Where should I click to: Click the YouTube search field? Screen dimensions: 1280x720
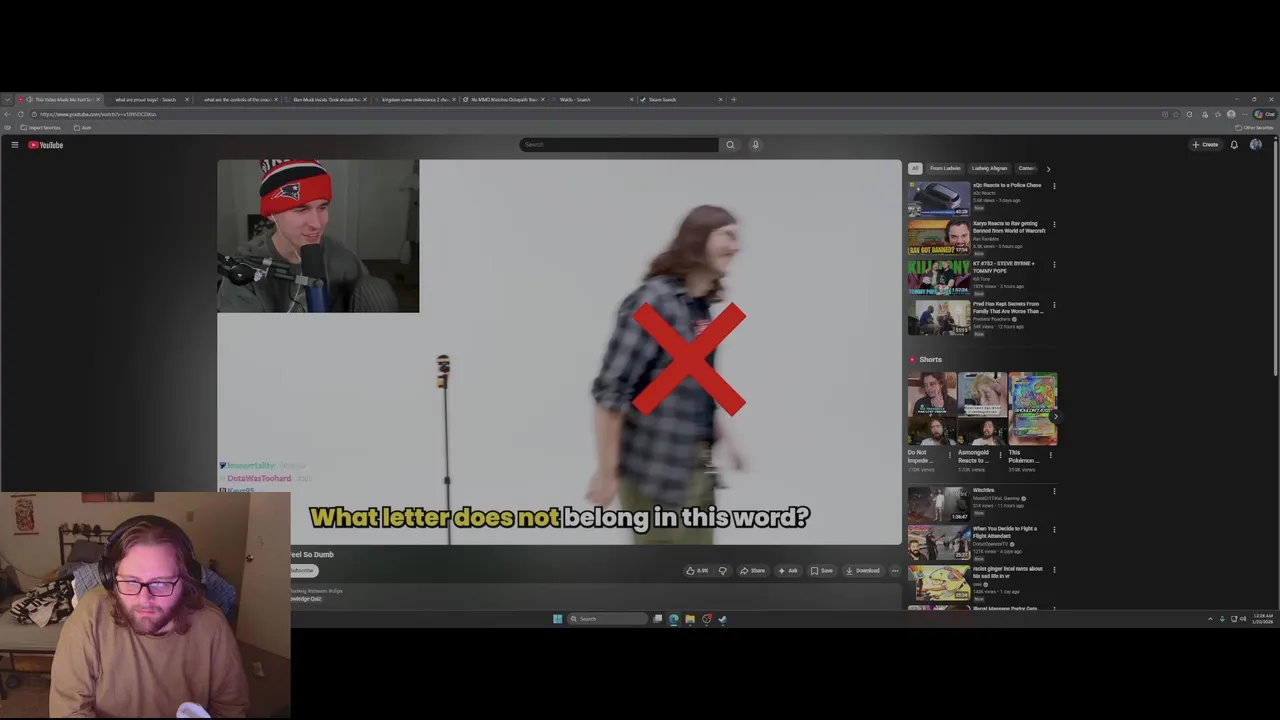point(618,144)
